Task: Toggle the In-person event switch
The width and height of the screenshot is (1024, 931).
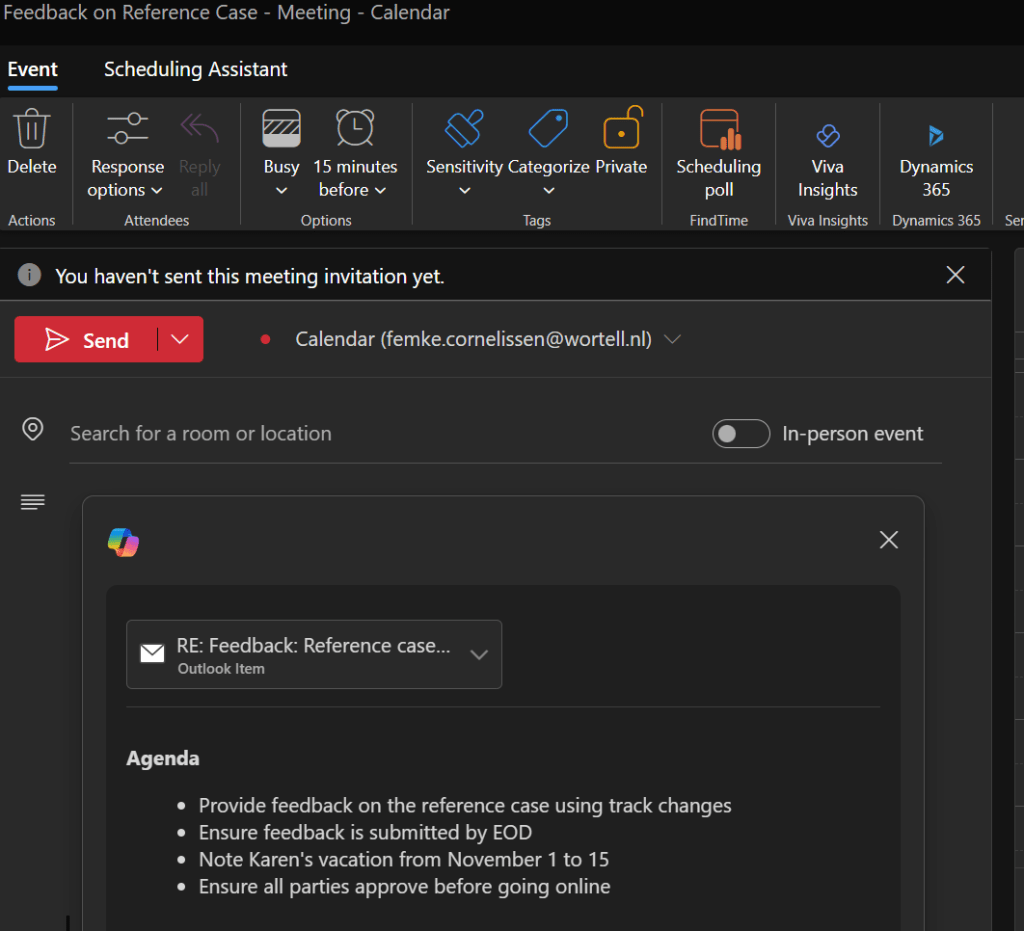Action: coord(740,434)
